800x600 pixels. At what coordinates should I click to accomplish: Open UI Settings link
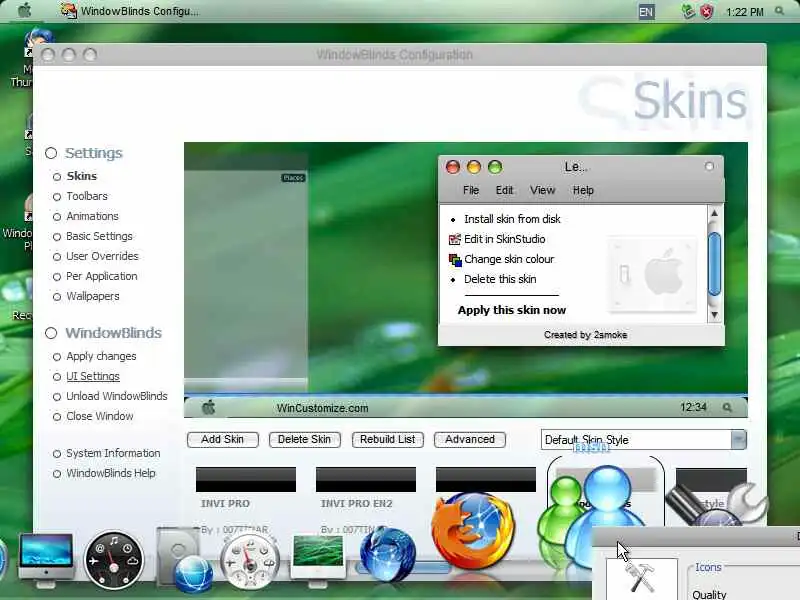pos(93,376)
